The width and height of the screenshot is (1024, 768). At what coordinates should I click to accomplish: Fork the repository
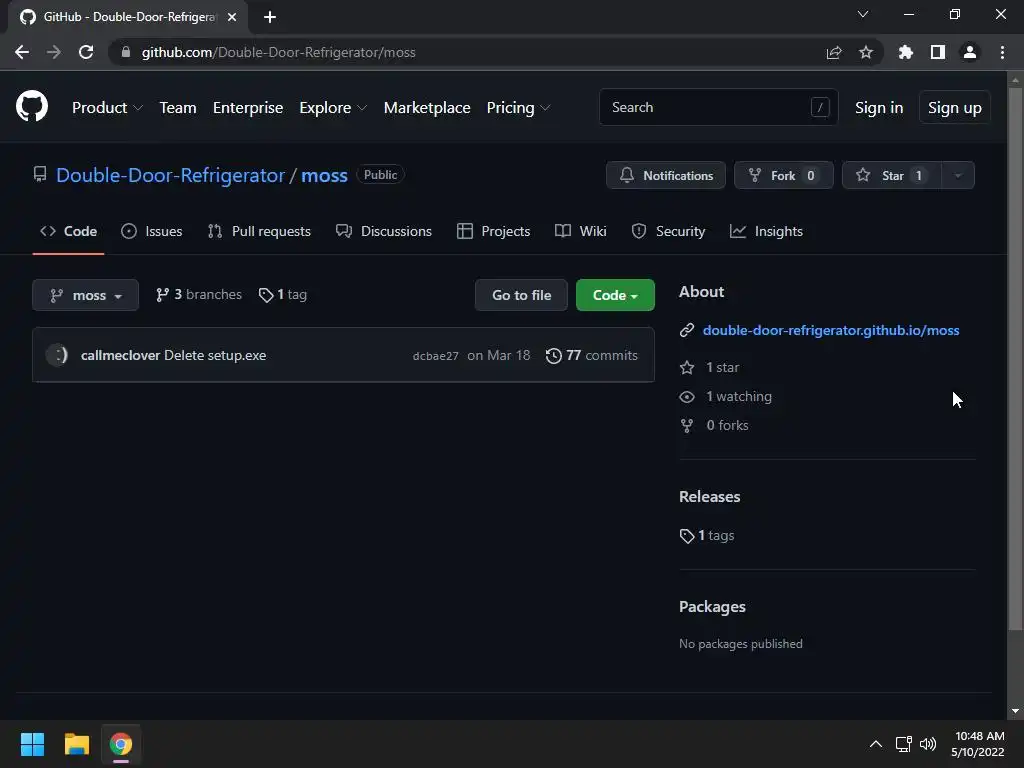[784, 175]
